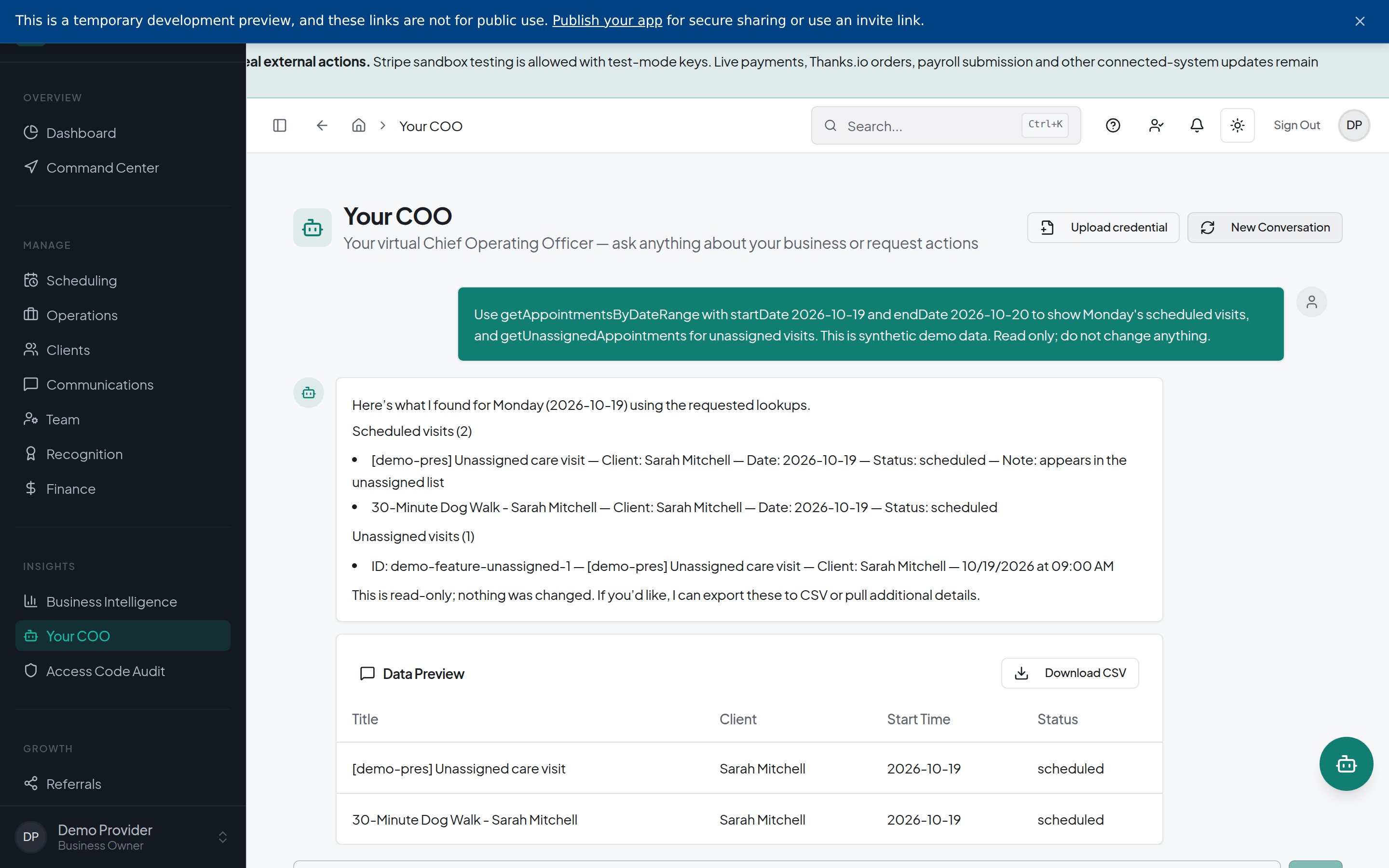Go back with the arrow icon
1389x868 pixels.
[x=322, y=125]
